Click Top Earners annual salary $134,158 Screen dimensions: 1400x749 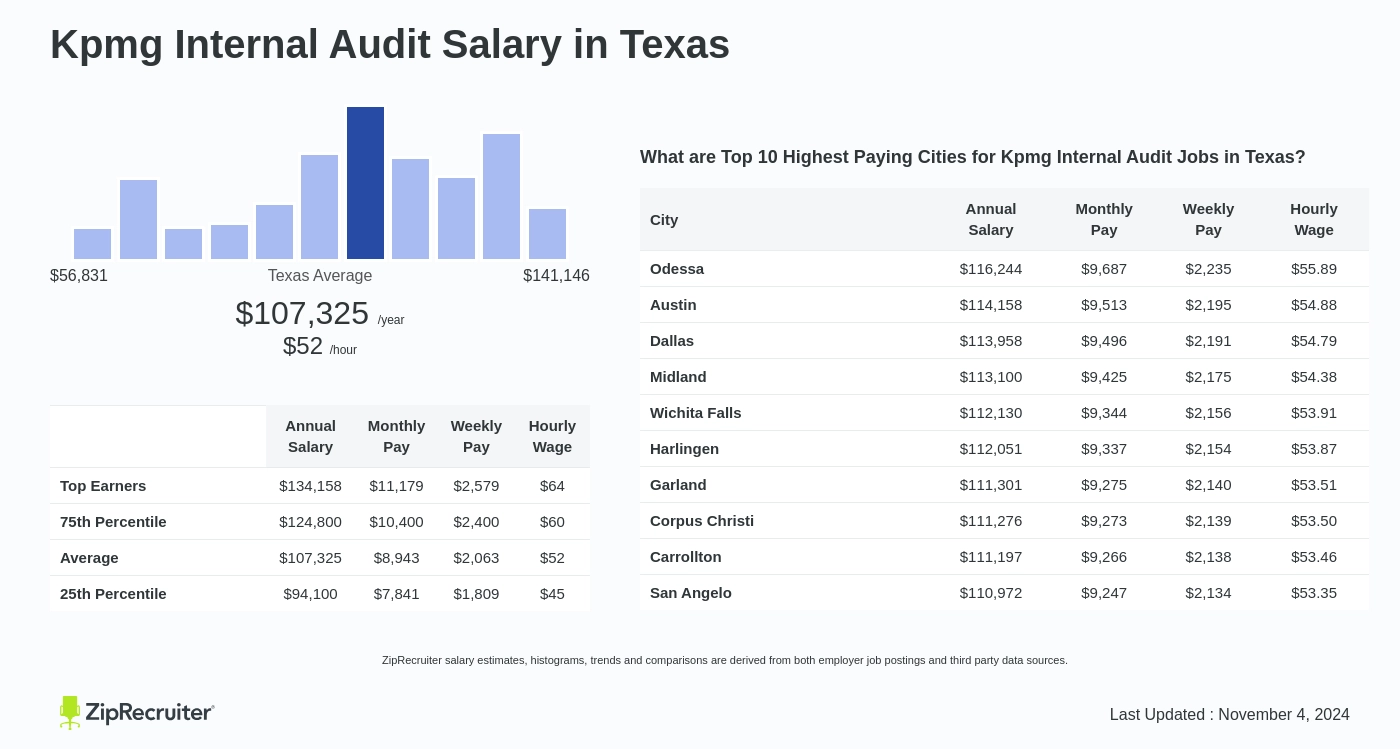[310, 486]
